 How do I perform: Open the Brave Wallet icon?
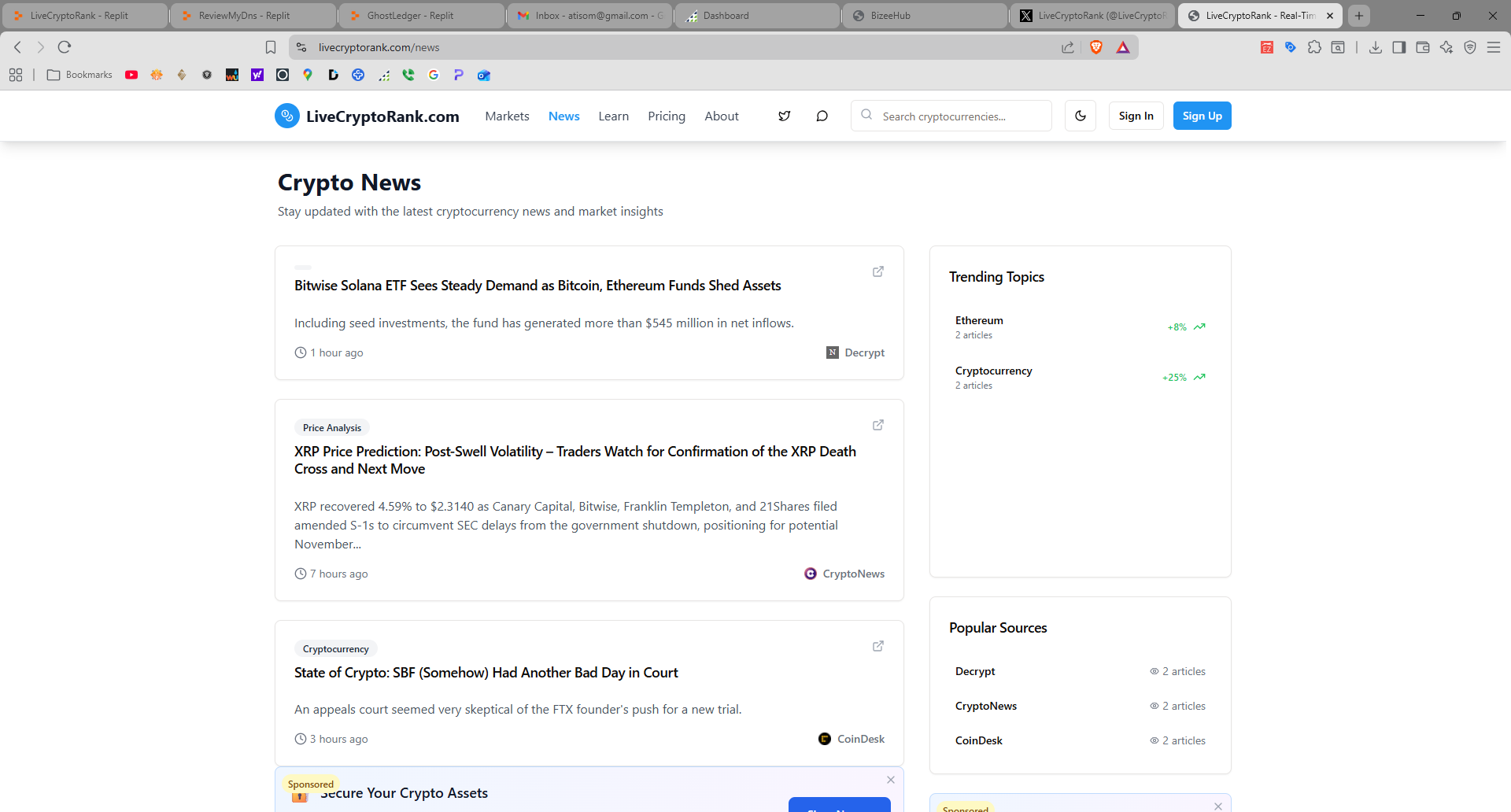click(1423, 47)
